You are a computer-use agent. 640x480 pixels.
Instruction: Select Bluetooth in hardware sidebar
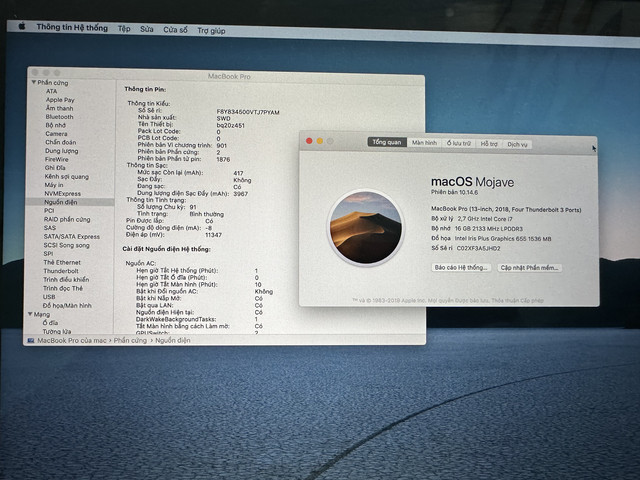60,116
